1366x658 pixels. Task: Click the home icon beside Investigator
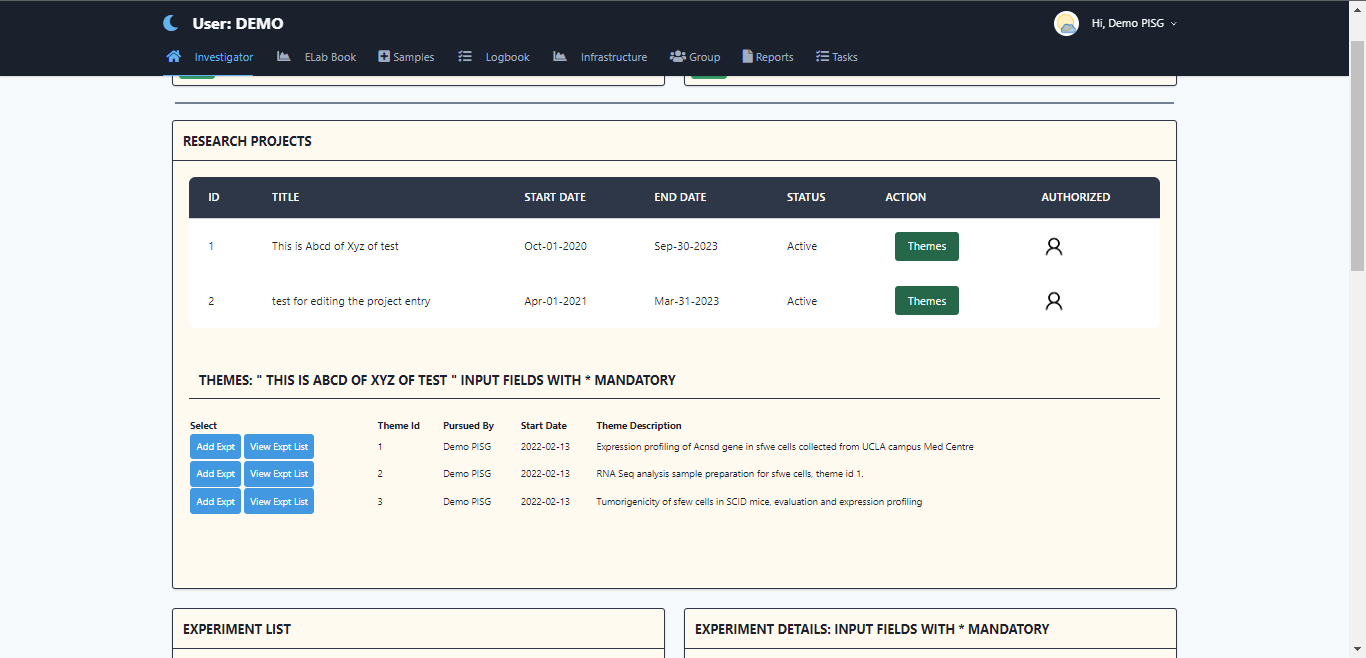[x=173, y=57]
